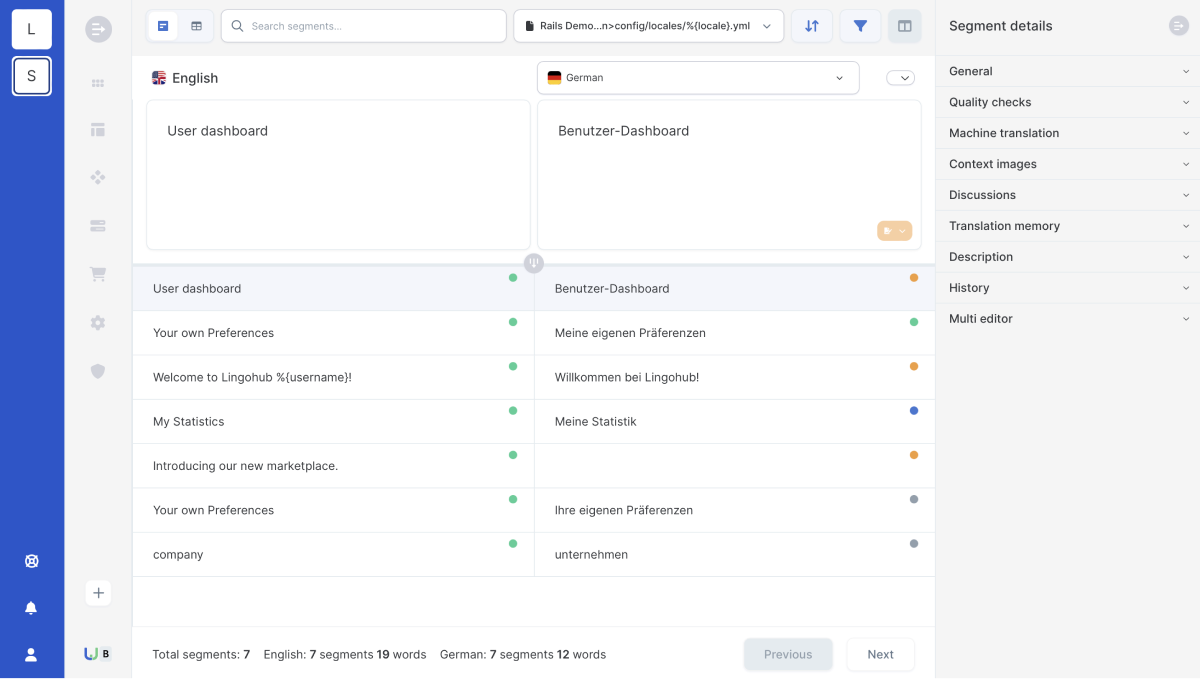This screenshot has height=679, width=1200.
Task: Open the settings gear in sidebar
Action: 98,323
